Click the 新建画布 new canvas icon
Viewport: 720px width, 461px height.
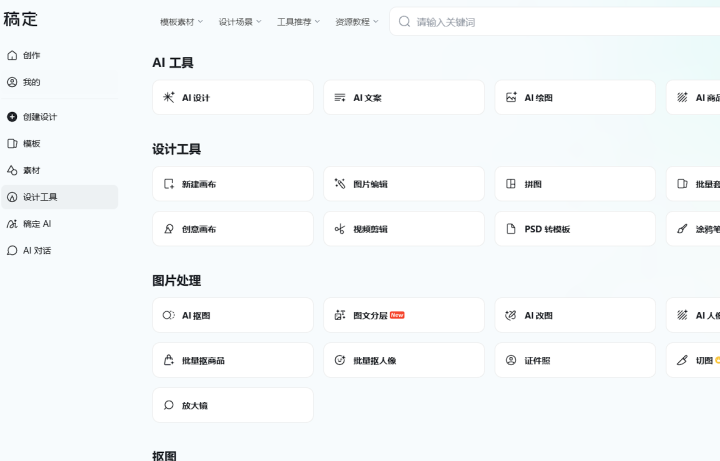point(169,185)
